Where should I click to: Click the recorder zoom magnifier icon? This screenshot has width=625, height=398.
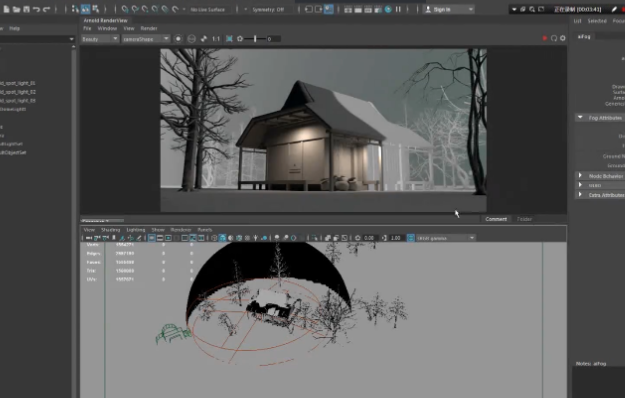click(x=532, y=9)
